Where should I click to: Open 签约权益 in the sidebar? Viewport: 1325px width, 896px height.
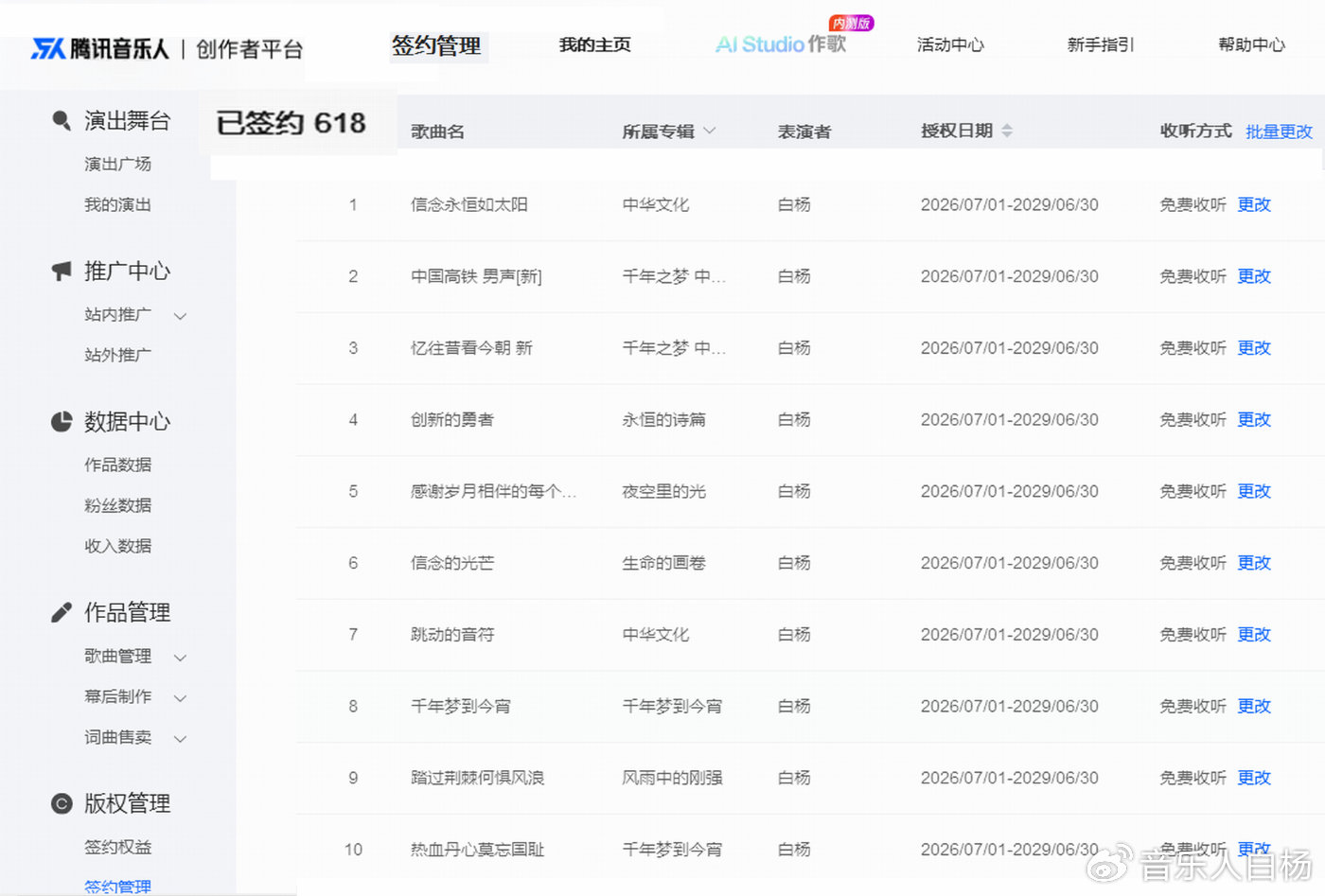point(117,847)
